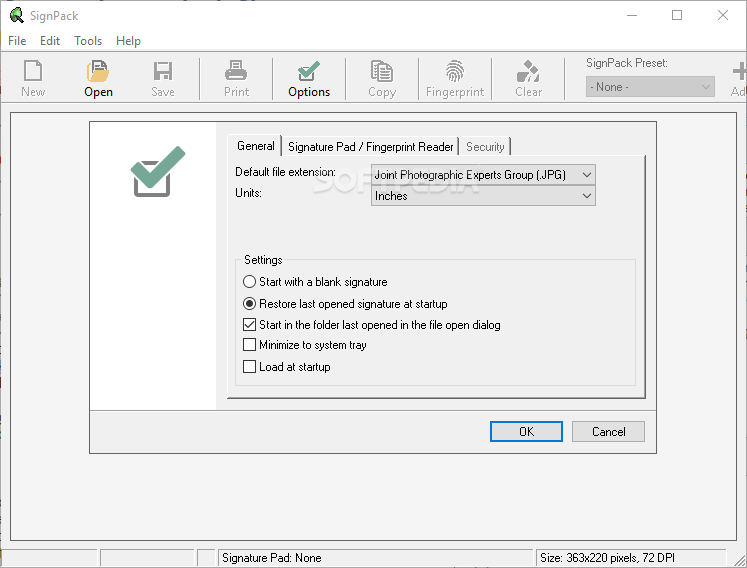Maximize the SignPack window

(676, 15)
